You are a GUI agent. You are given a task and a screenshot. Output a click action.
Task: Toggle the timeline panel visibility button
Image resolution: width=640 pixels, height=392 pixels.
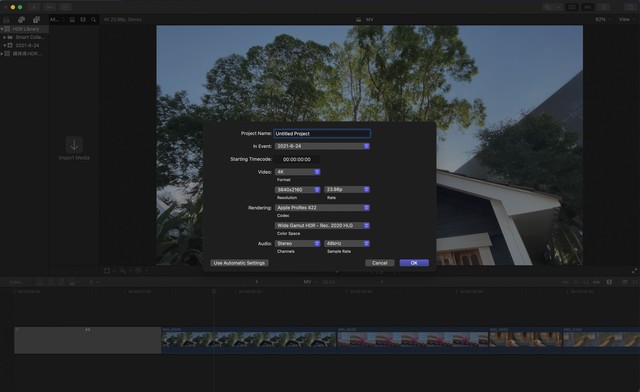pos(587,7)
